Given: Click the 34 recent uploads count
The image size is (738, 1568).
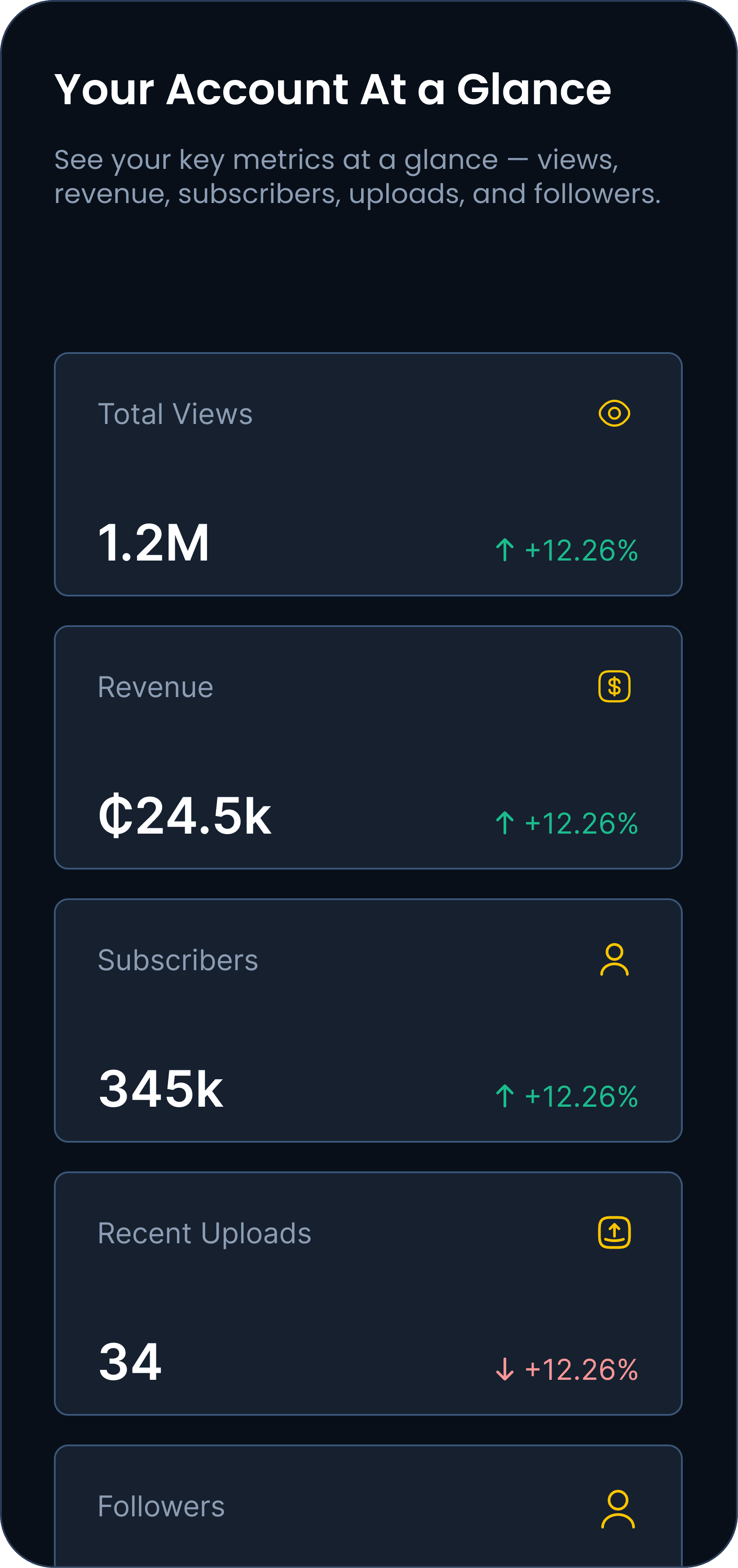Looking at the screenshot, I should tap(130, 1361).
